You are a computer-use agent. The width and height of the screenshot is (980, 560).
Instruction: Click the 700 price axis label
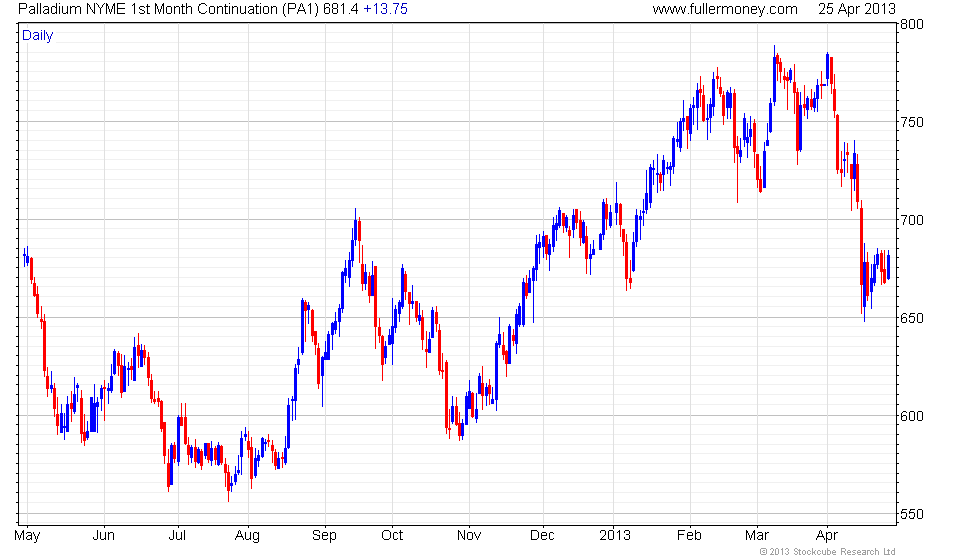point(911,220)
